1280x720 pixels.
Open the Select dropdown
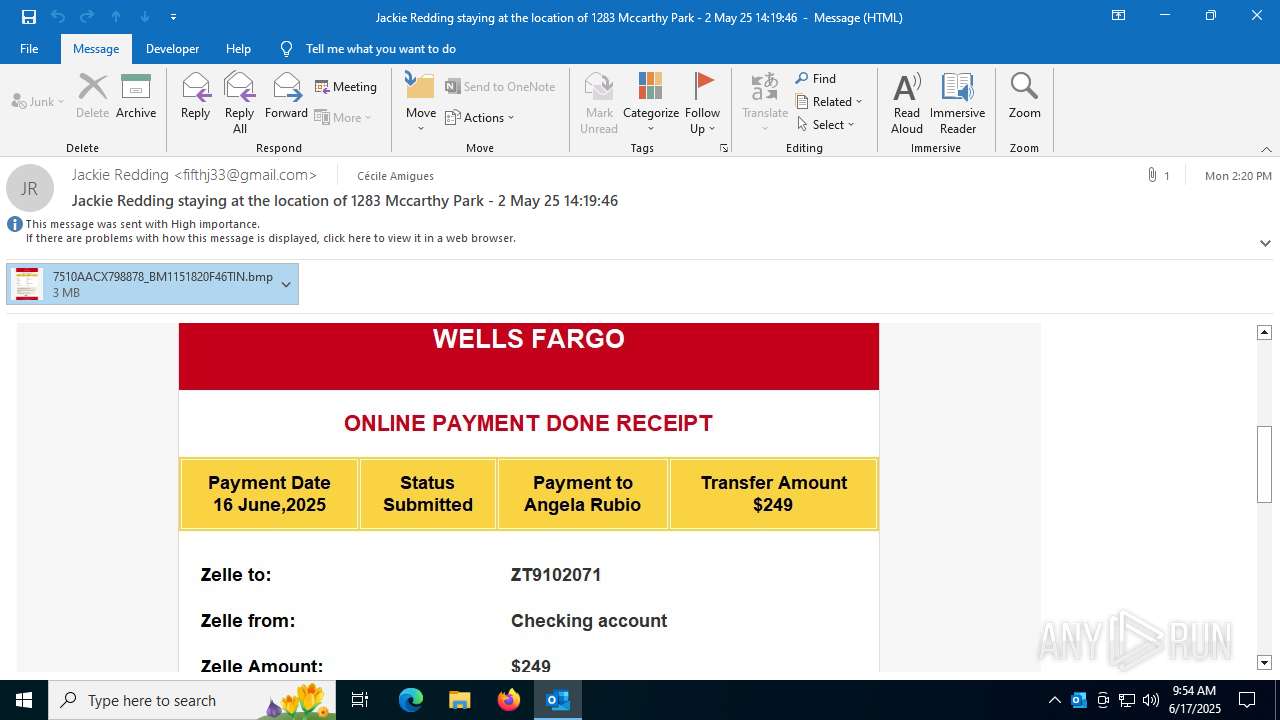point(826,124)
